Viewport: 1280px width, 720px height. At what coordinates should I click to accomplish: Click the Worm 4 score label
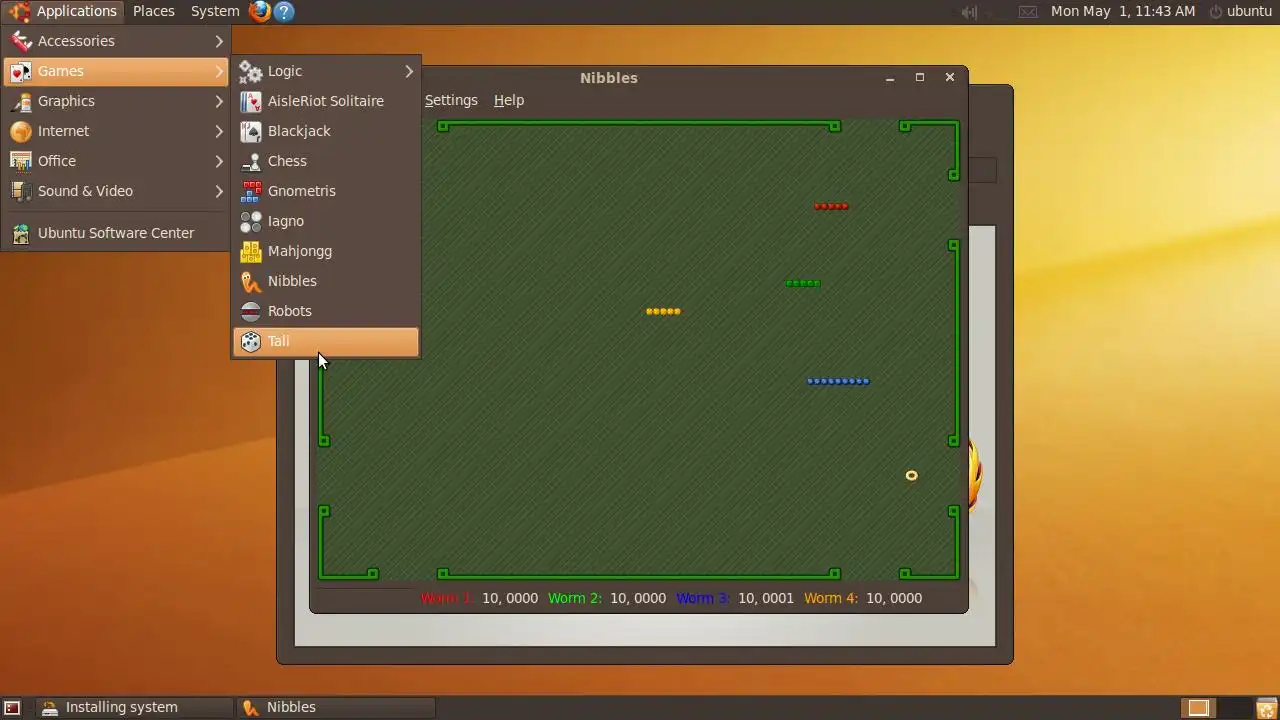coord(830,598)
